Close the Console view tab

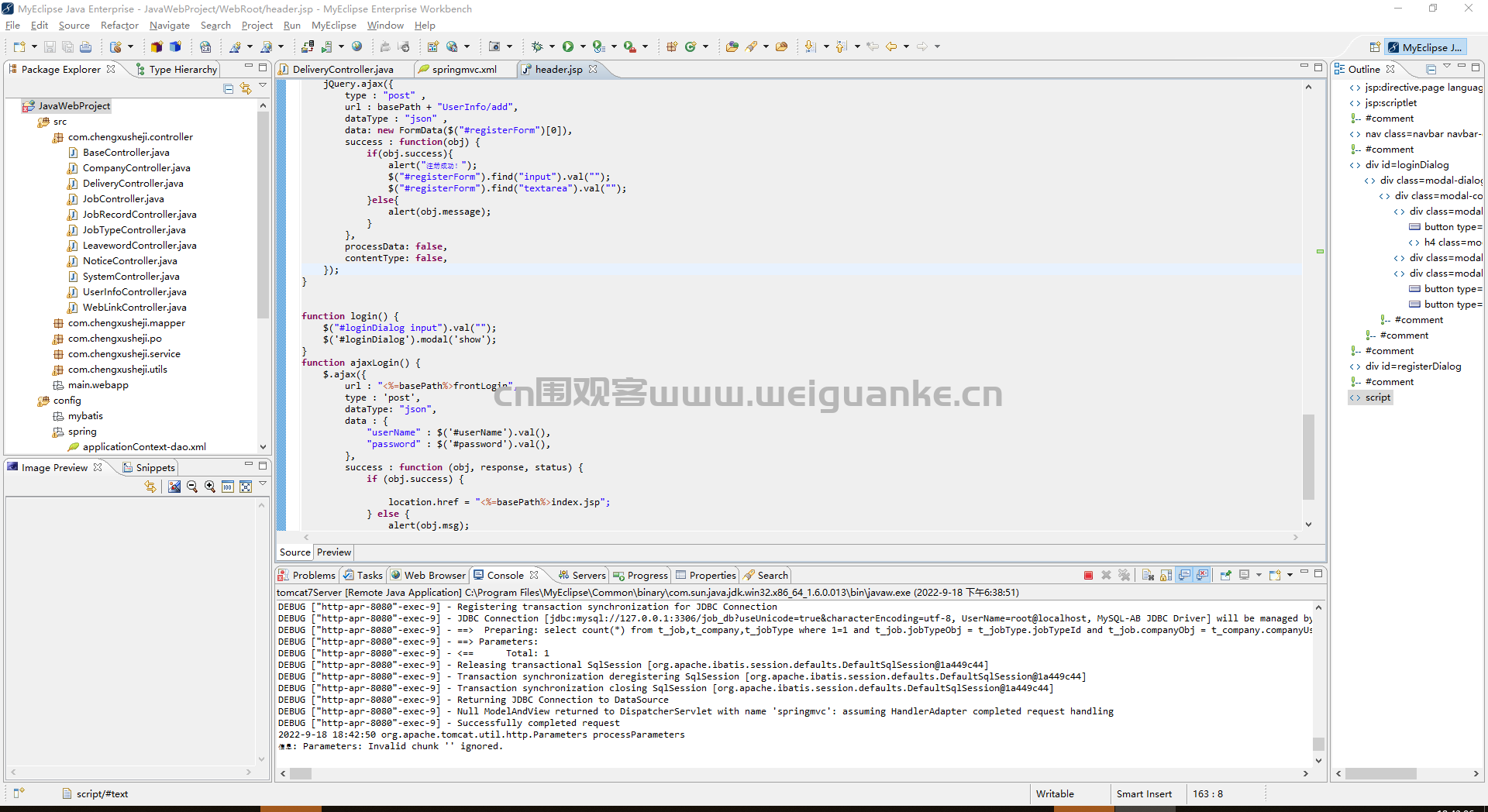pos(534,575)
